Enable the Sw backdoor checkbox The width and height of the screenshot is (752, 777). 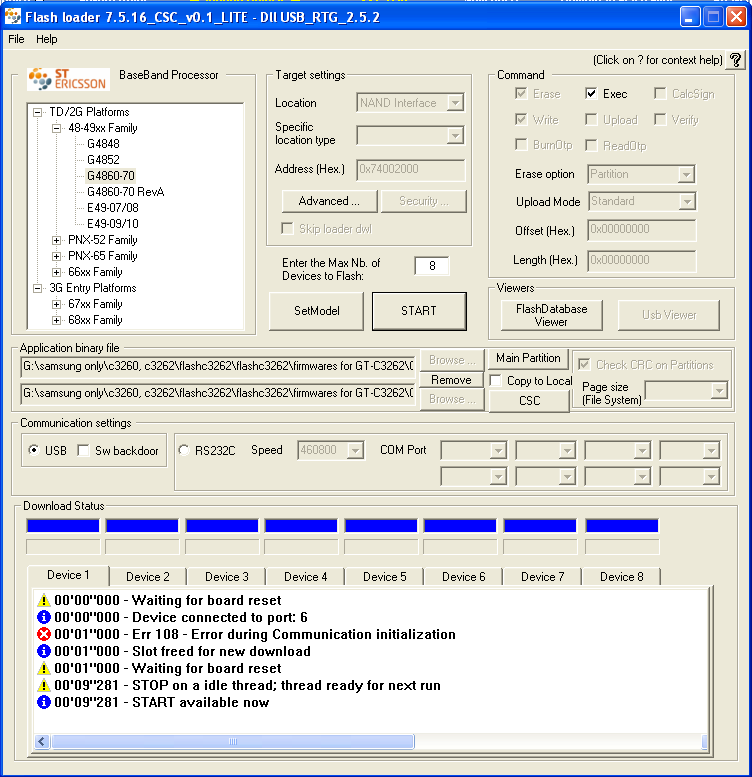(83, 450)
